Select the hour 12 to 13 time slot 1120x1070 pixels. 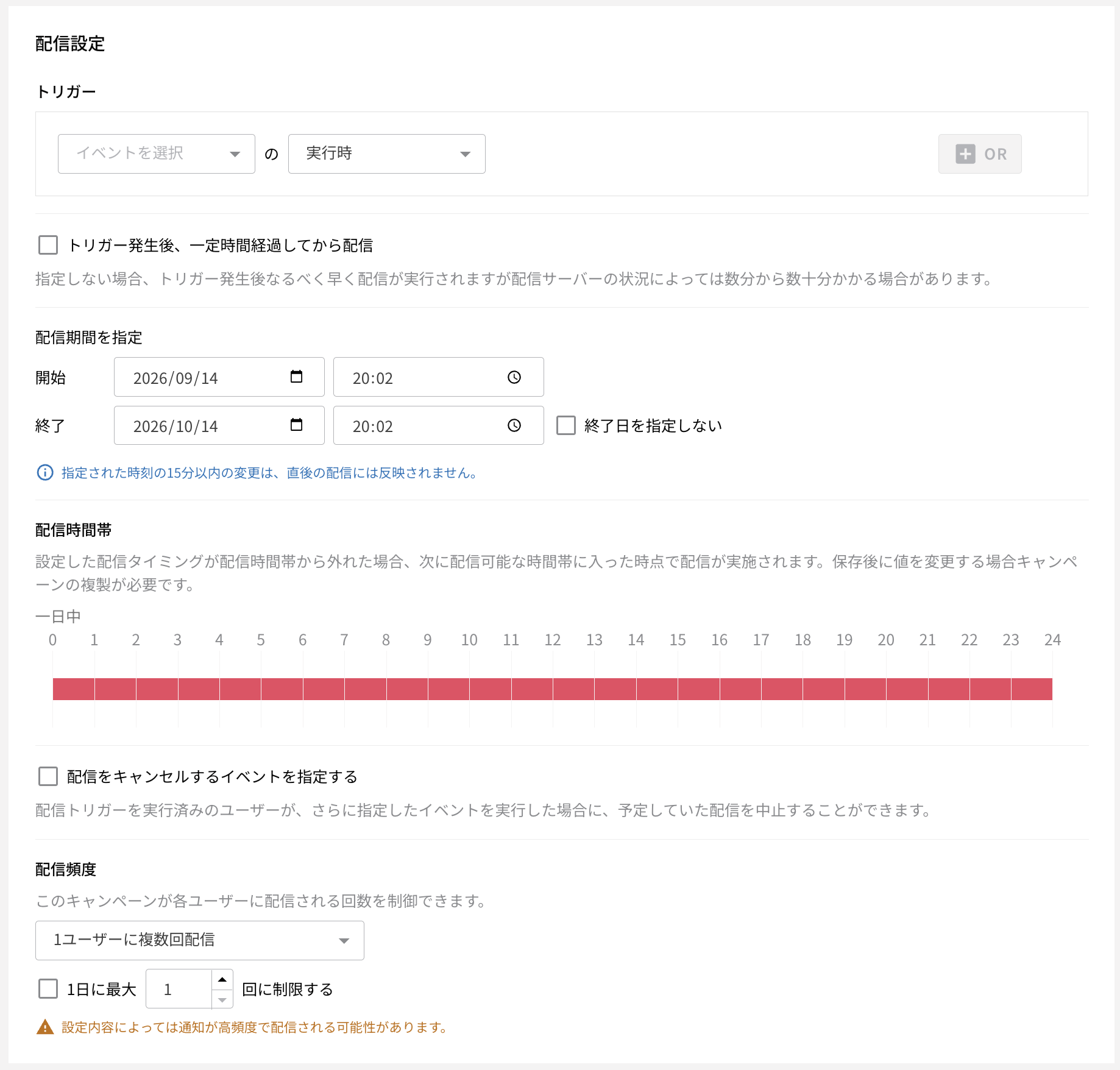[573, 689]
